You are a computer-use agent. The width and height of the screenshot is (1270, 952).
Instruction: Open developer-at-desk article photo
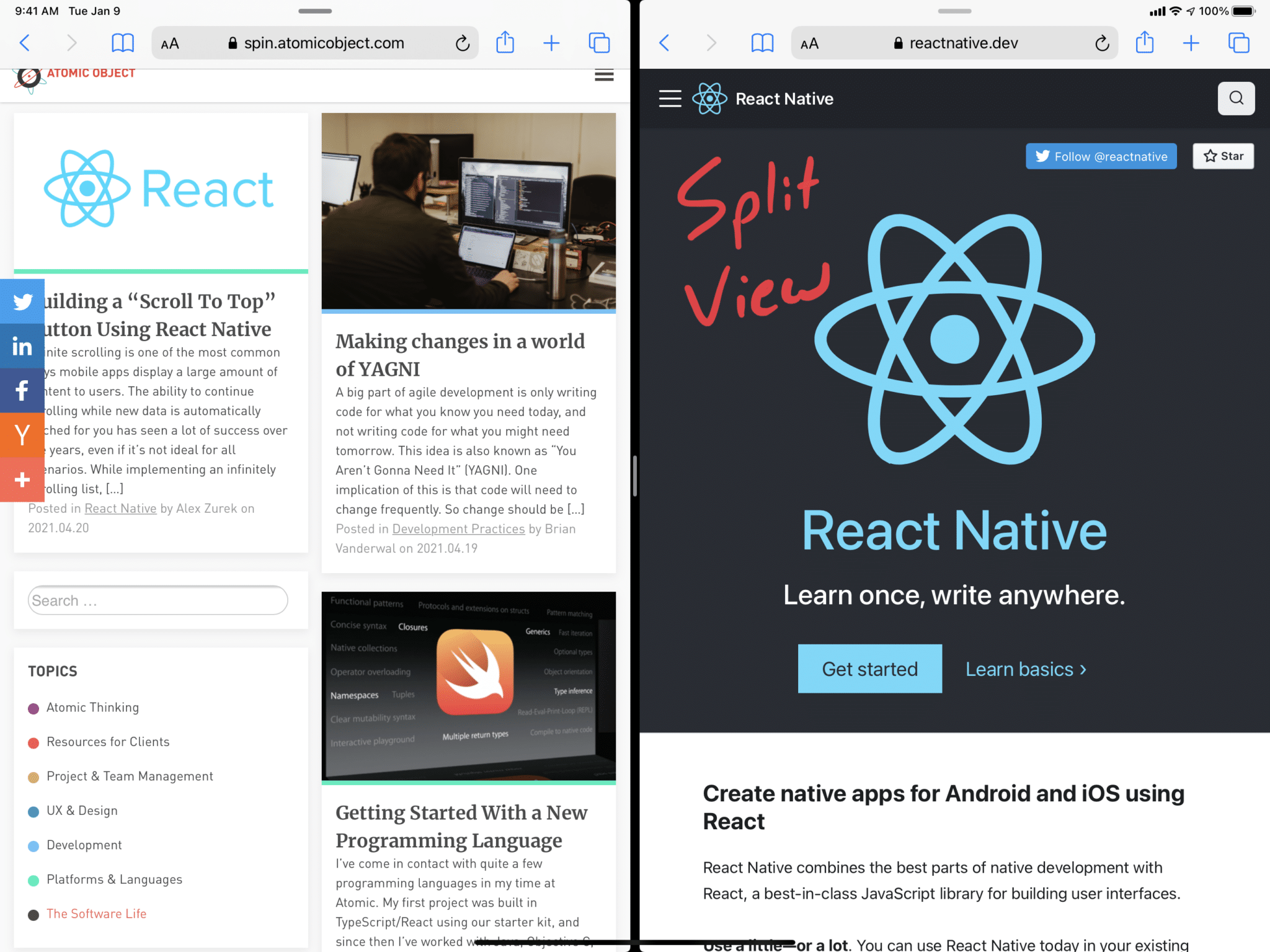pos(468,211)
